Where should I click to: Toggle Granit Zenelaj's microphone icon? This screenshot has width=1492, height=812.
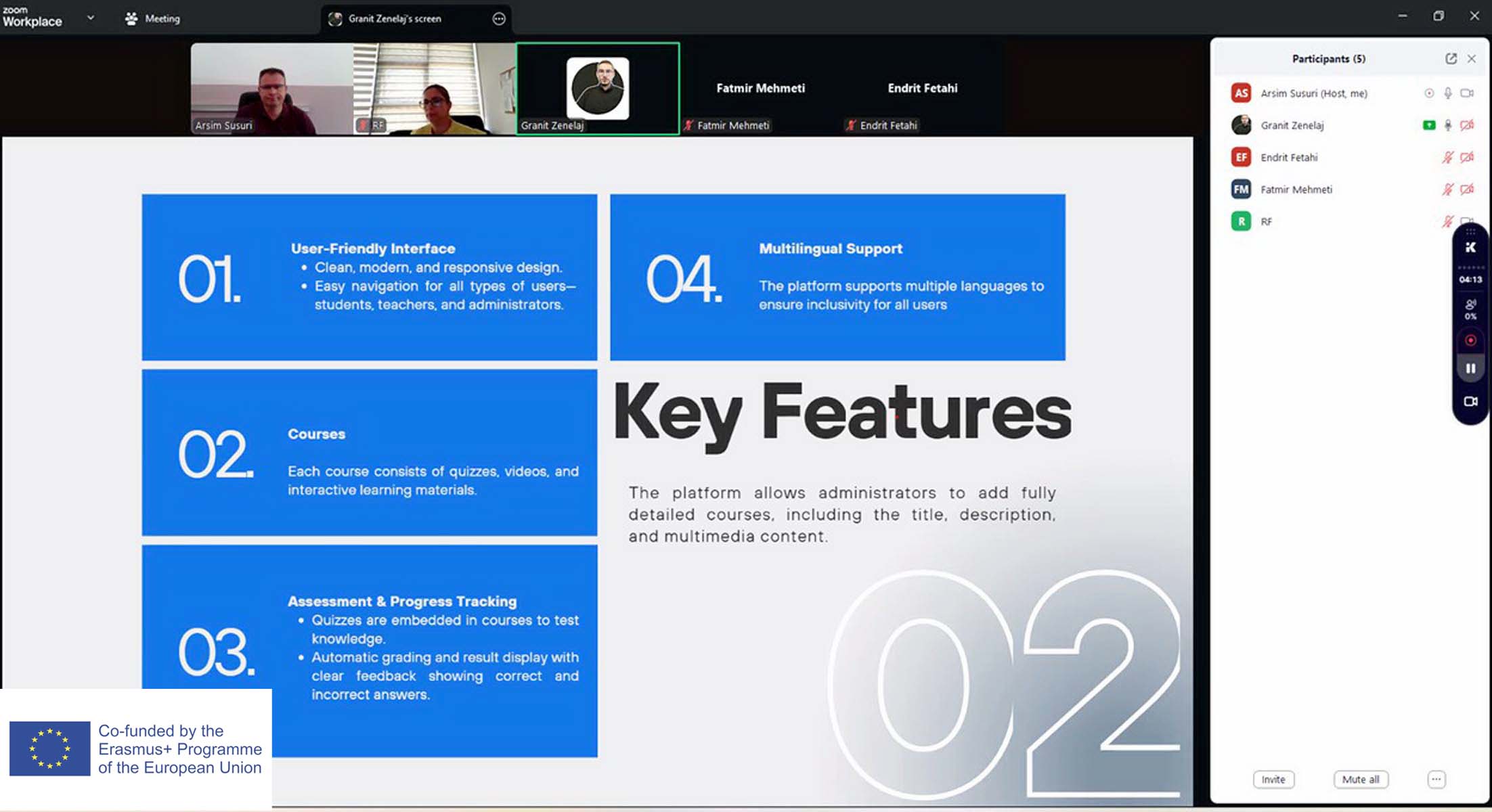[x=1448, y=125]
